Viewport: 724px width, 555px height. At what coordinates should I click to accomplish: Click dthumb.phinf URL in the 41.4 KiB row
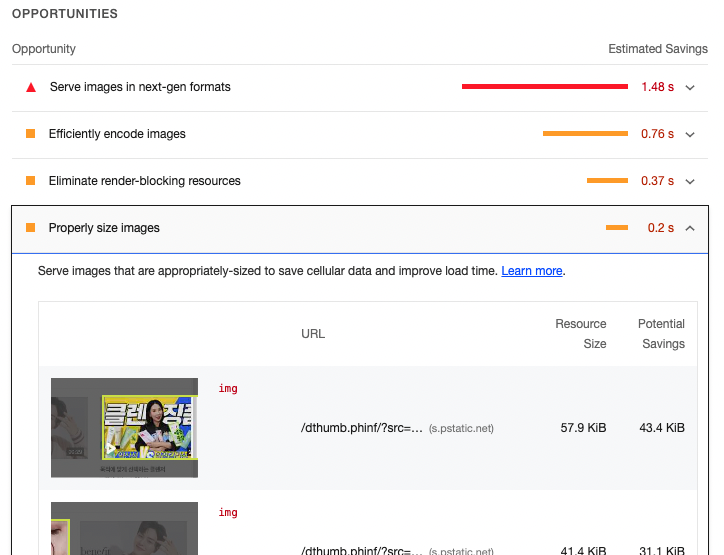point(362,550)
